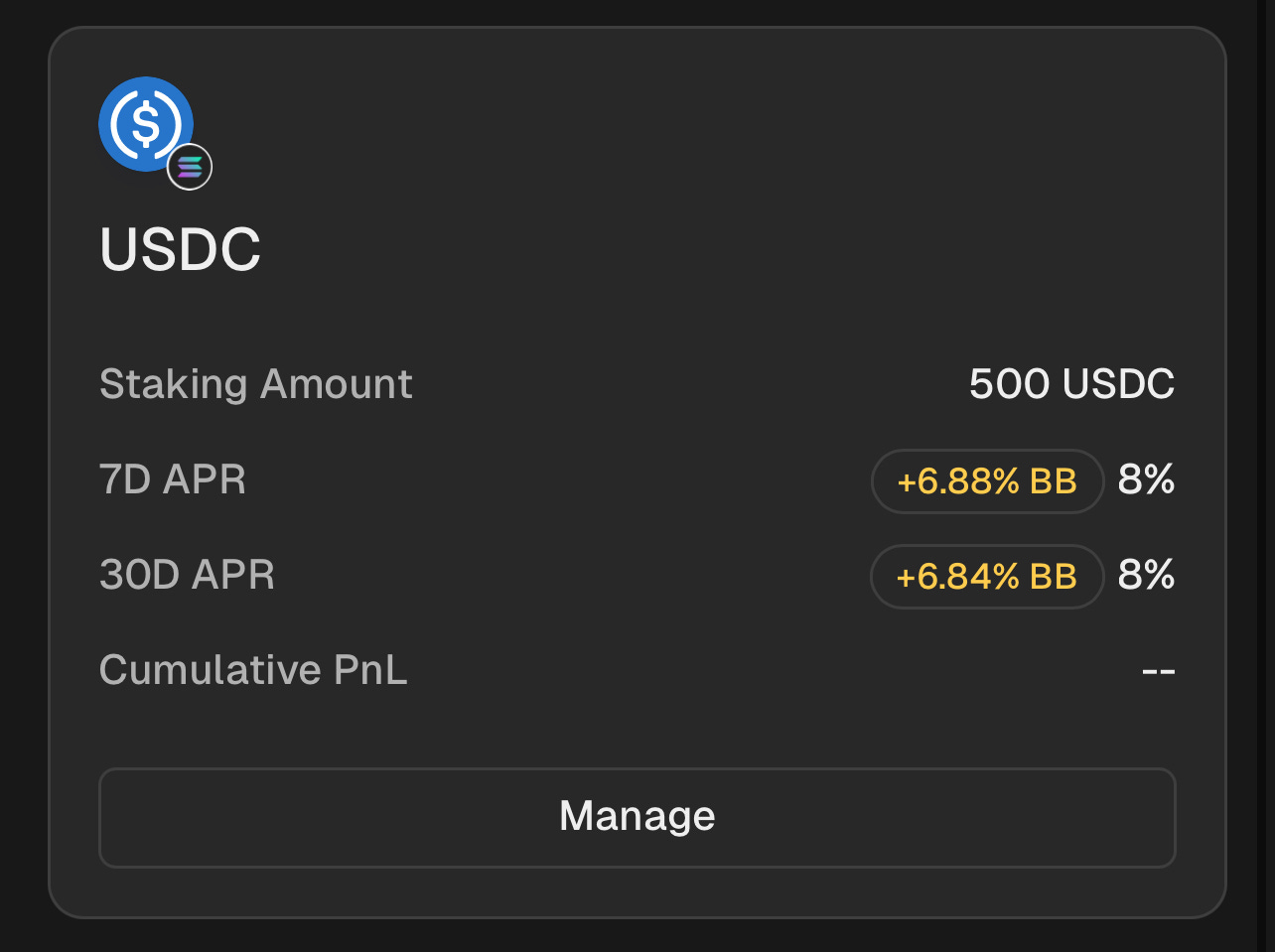The height and width of the screenshot is (952, 1275).
Task: Click the dollar sign inside the coin logo
Action: click(x=146, y=124)
